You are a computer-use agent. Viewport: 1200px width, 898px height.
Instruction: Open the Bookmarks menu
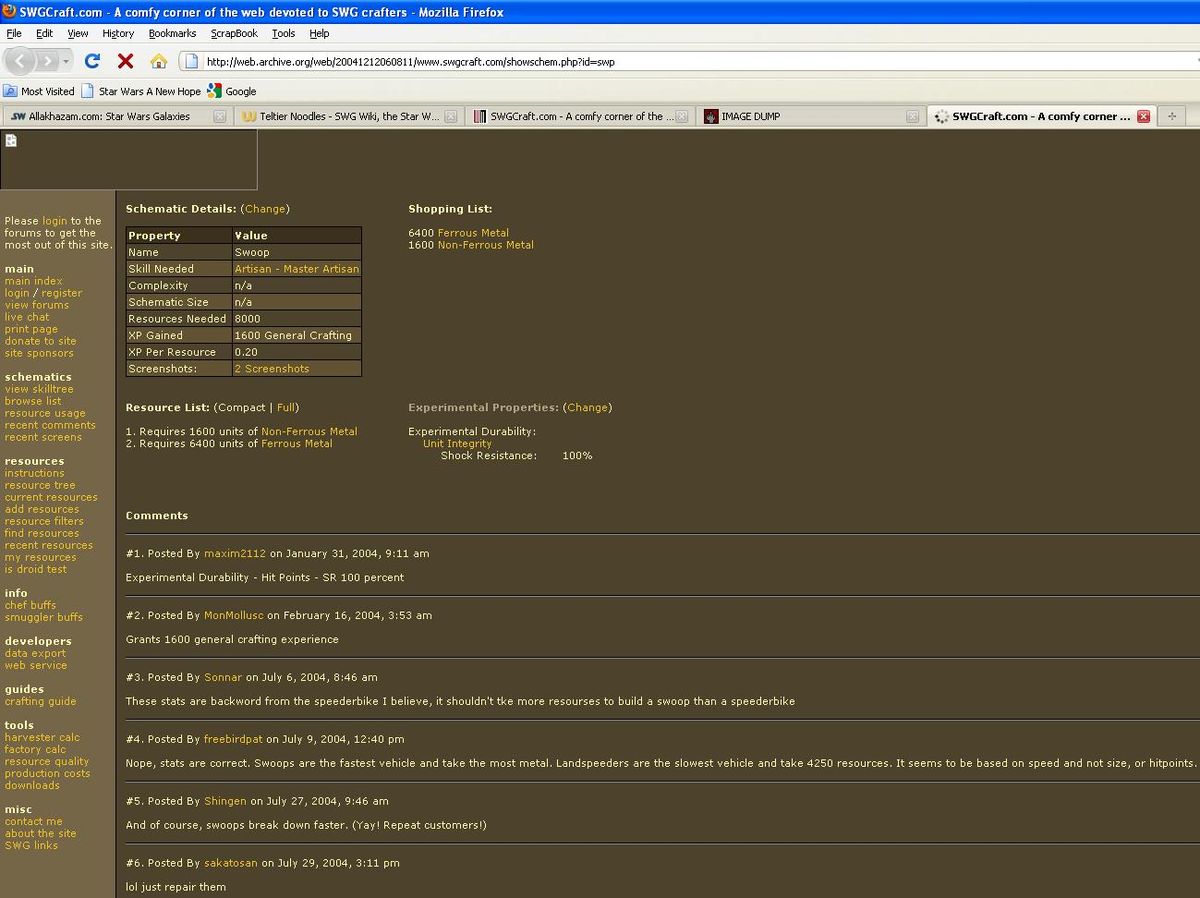(x=172, y=33)
